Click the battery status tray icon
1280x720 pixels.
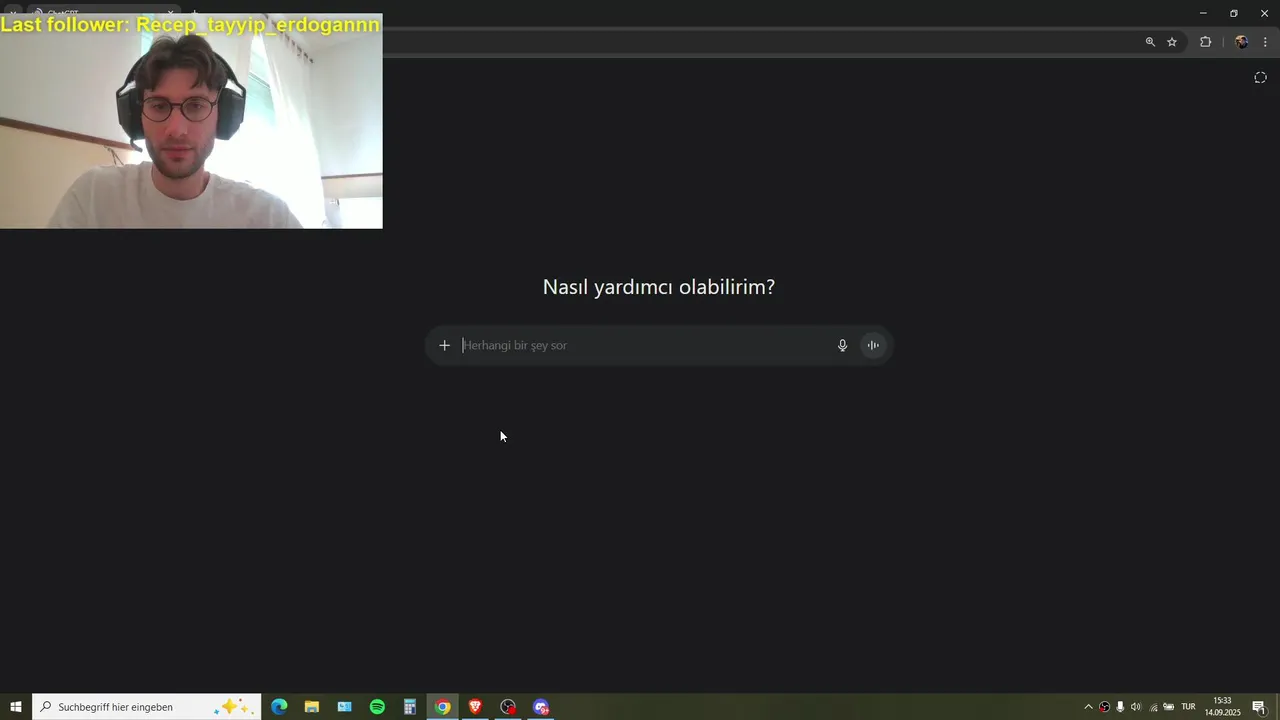(x=1169, y=707)
